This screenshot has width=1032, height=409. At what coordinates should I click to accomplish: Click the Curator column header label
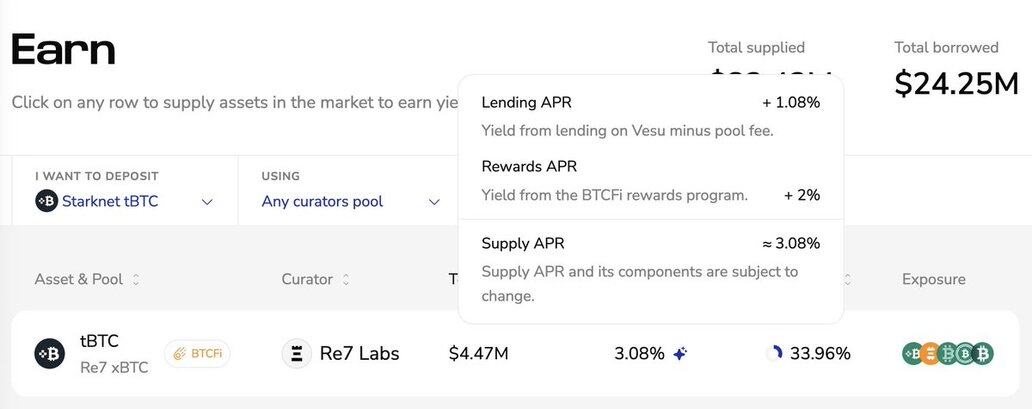click(x=307, y=280)
